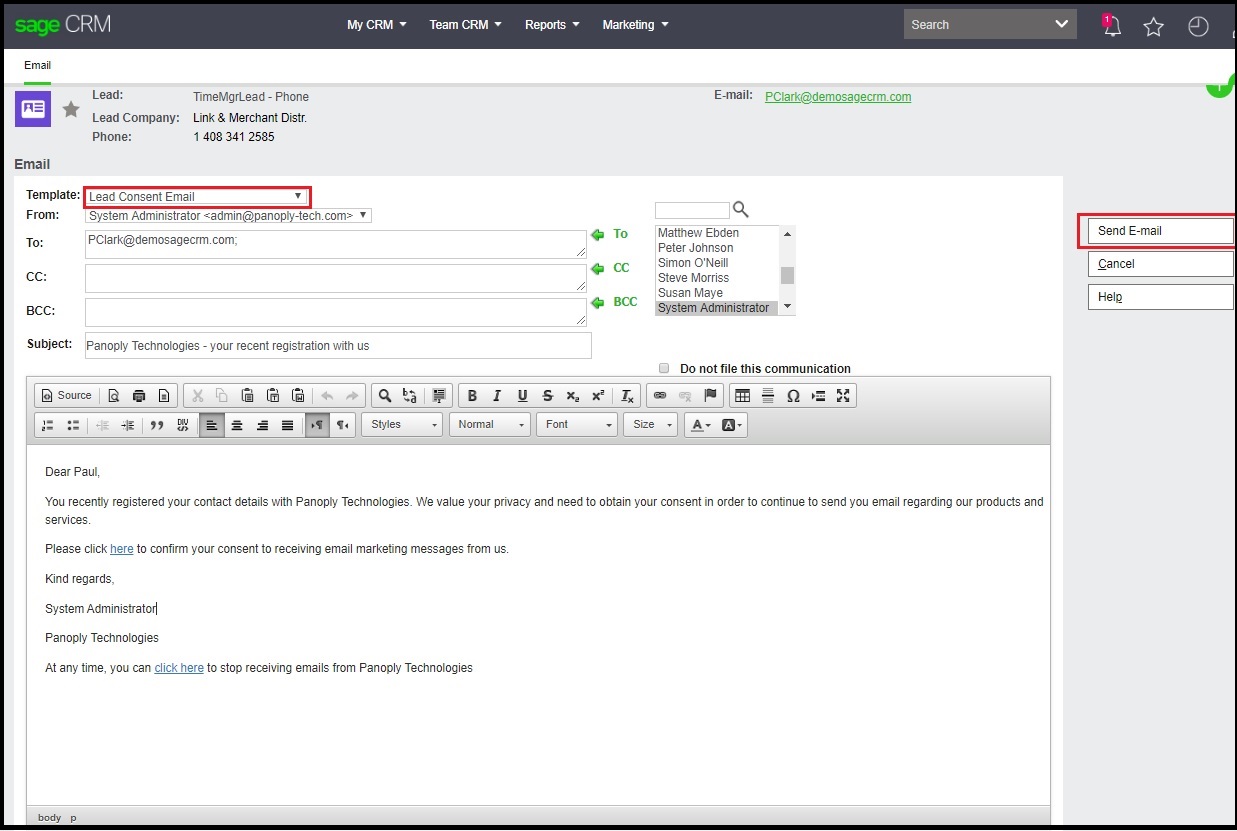Open the Preview icon in editor toolbar
This screenshot has width=1237, height=831.
(x=114, y=395)
